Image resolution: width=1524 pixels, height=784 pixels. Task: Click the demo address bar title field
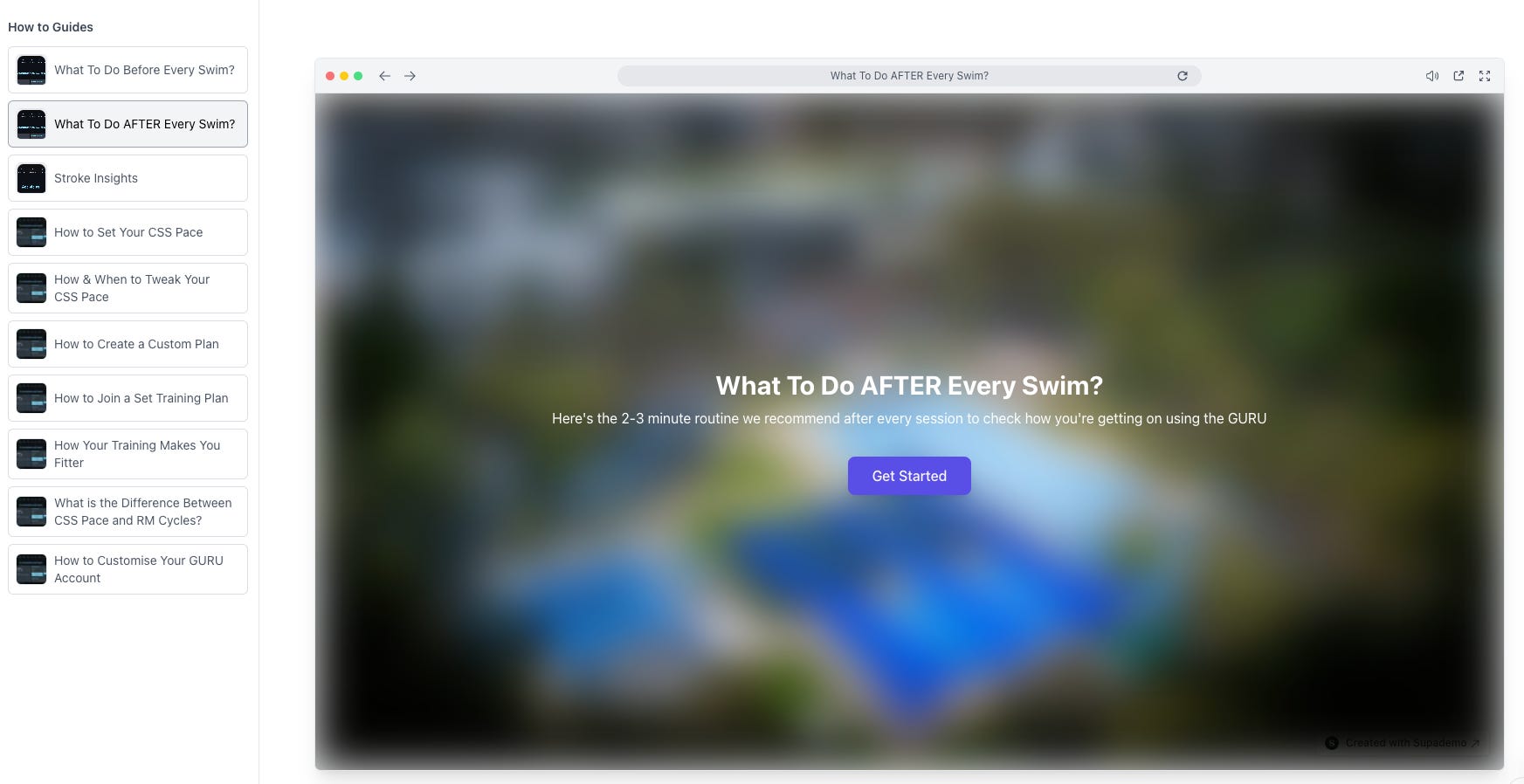click(x=909, y=76)
